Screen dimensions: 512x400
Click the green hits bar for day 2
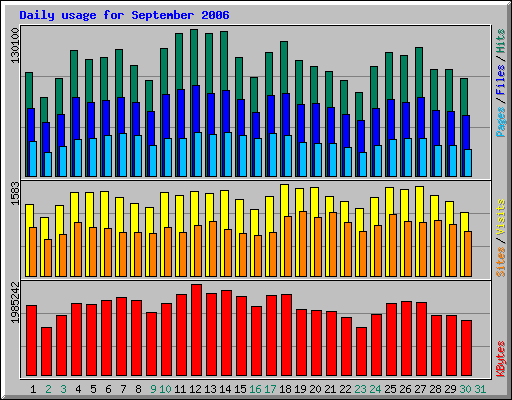coord(44,110)
